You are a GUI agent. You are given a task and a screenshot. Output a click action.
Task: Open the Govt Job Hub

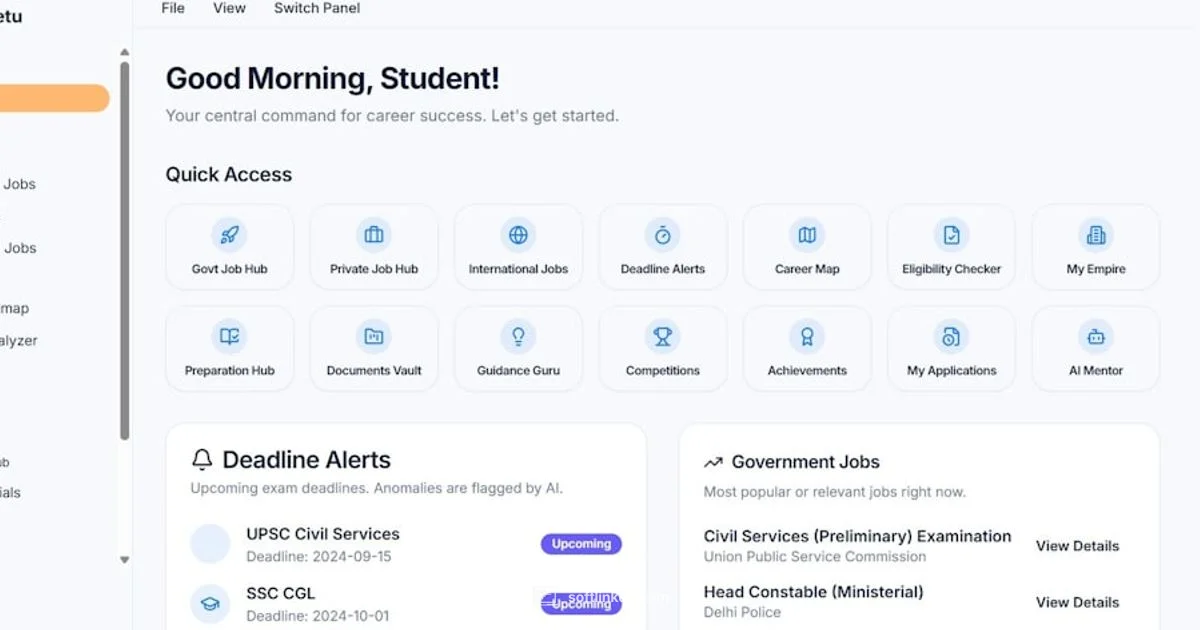click(229, 246)
